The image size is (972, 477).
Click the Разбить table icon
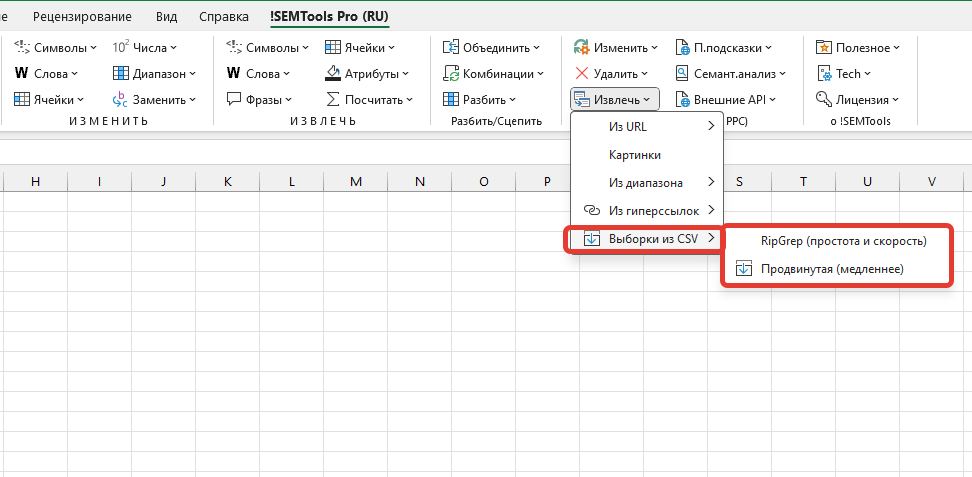click(451, 99)
